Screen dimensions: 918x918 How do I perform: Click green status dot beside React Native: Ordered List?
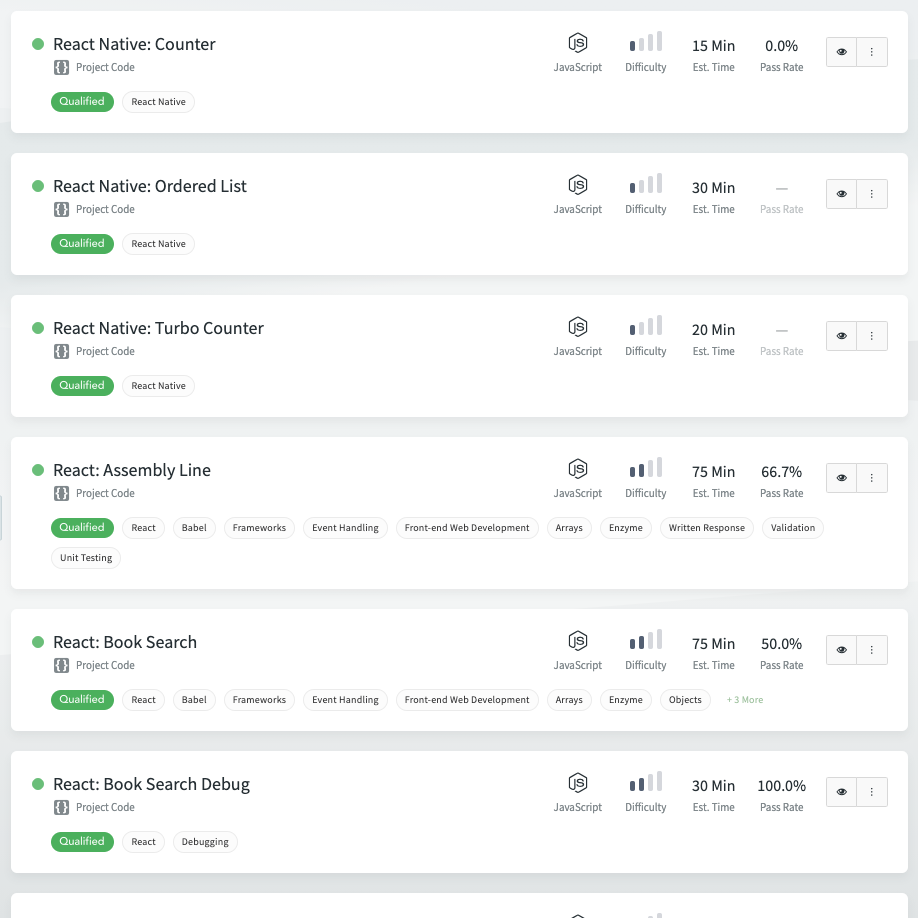[38, 186]
